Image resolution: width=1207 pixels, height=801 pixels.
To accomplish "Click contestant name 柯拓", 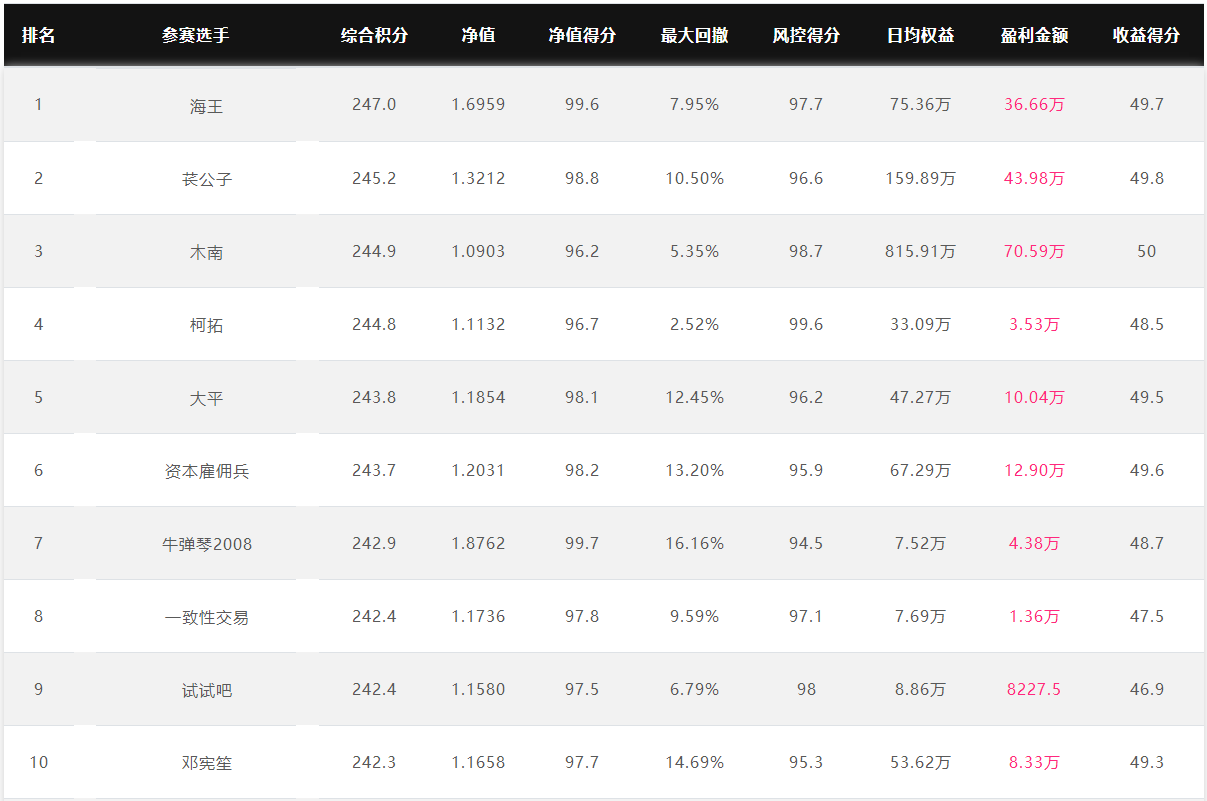I will coord(206,325).
